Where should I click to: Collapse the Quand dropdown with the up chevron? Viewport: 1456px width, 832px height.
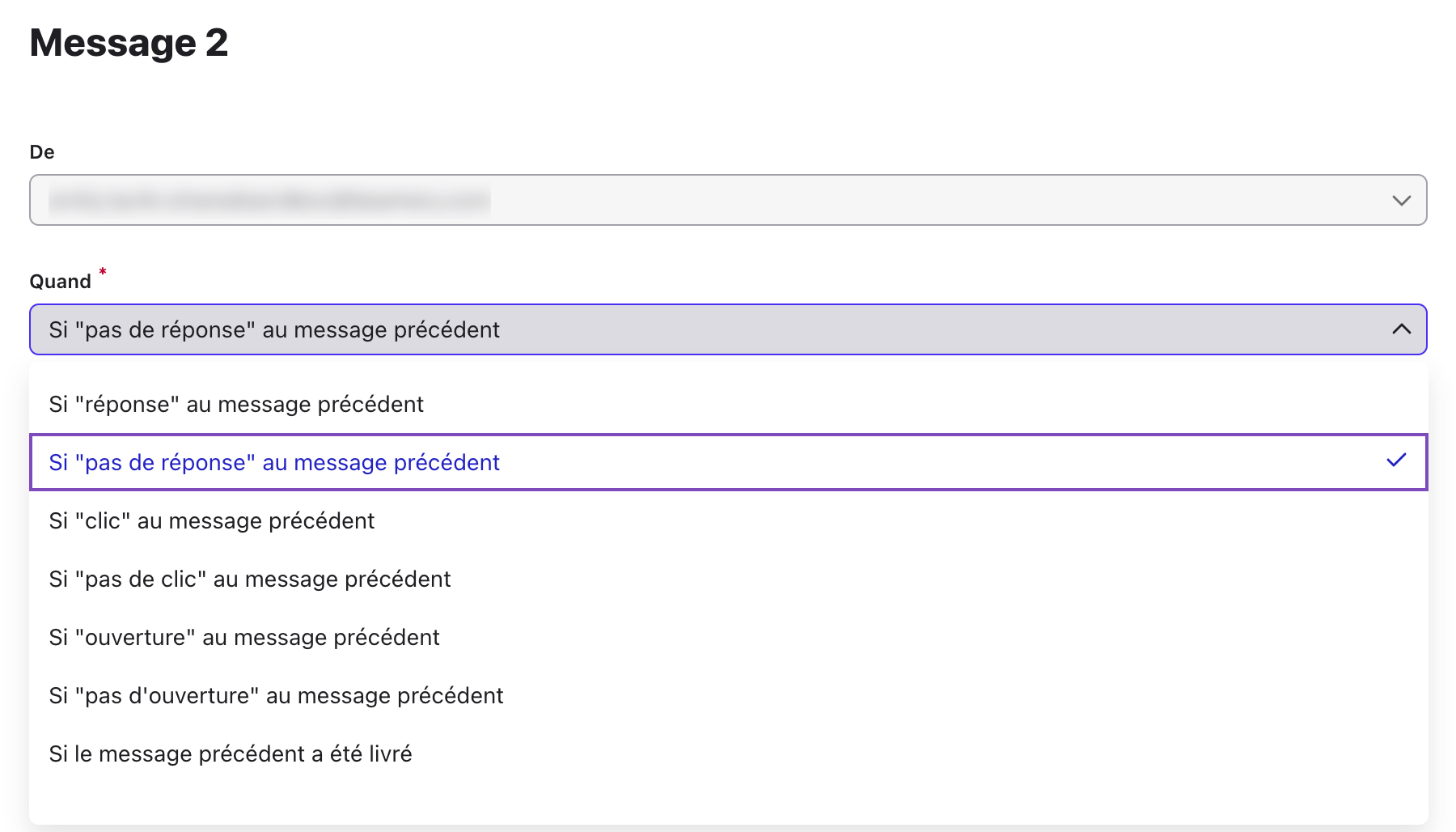[1401, 329]
